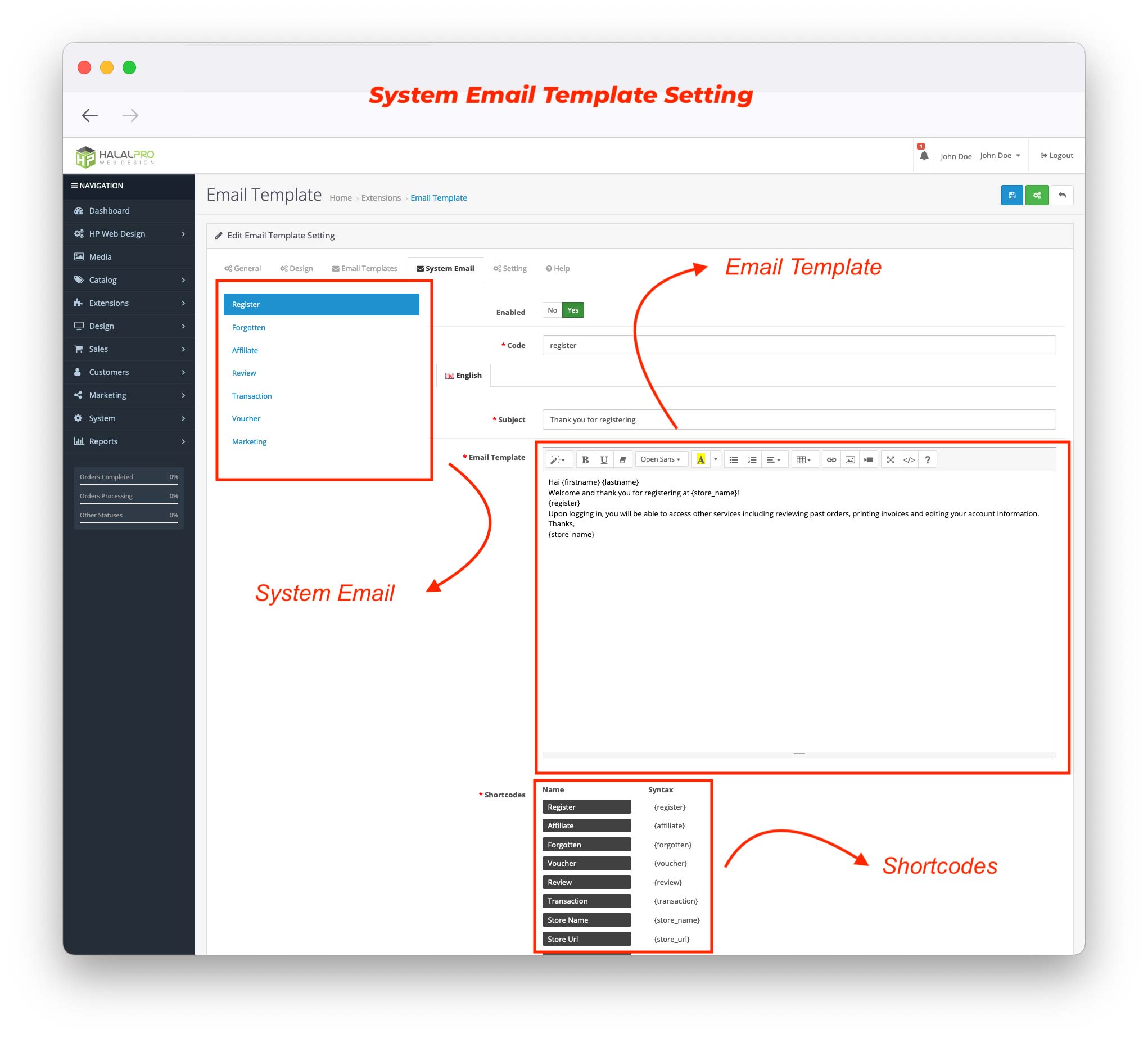
Task: Open editor help question mark
Action: coord(928,460)
